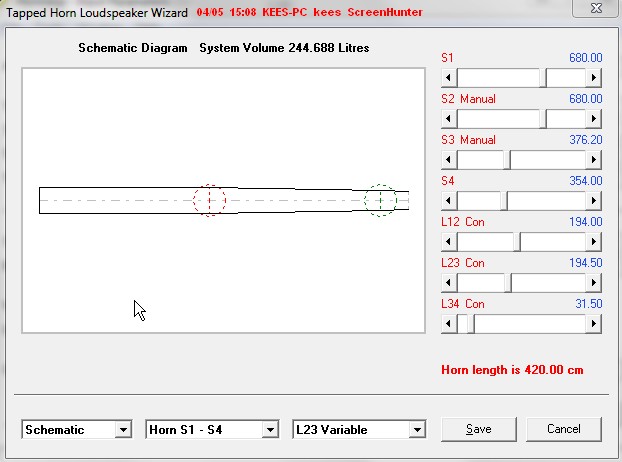Click the S4 slider left arrow
The image size is (622, 462).
coord(449,200)
